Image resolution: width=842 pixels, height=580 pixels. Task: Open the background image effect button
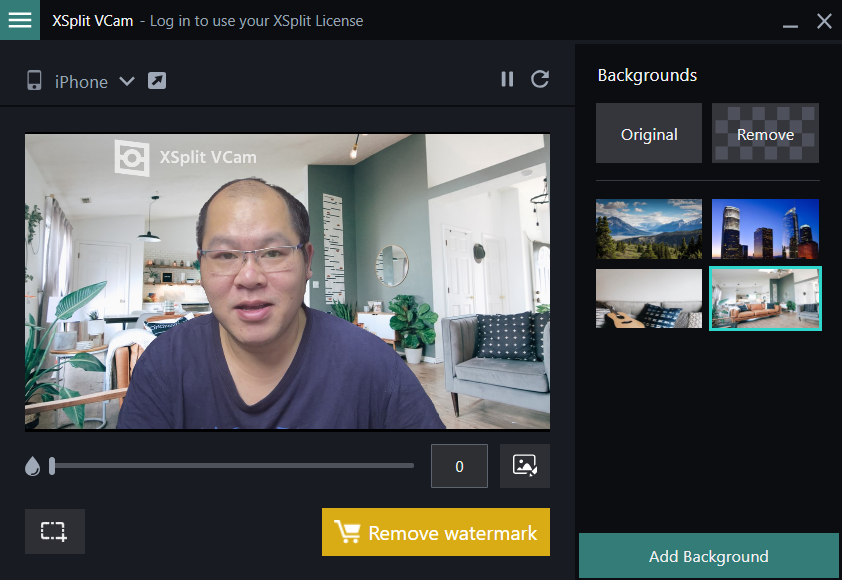pos(525,466)
